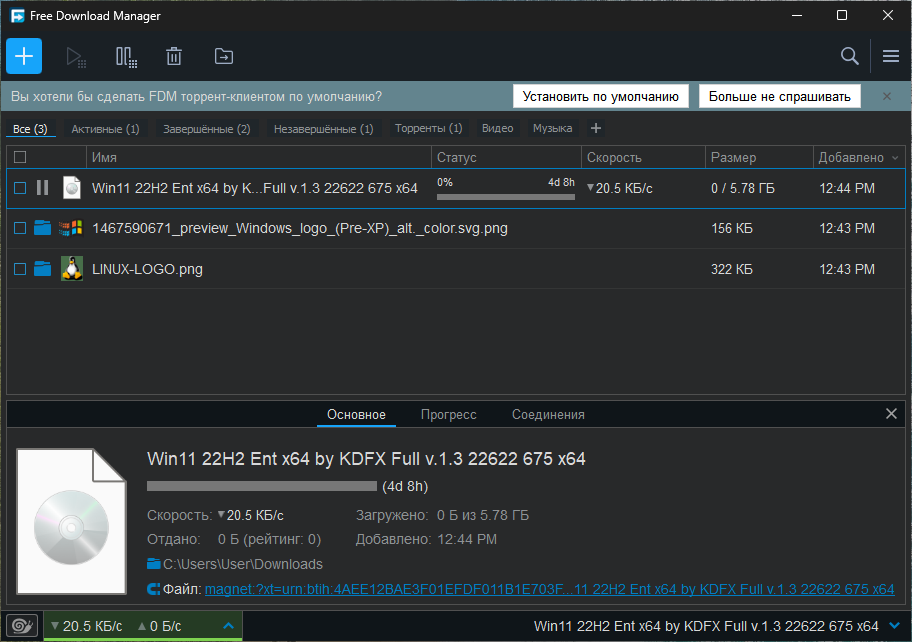Check the Windows logo png row checkbox
912x642 pixels.
(x=20, y=228)
